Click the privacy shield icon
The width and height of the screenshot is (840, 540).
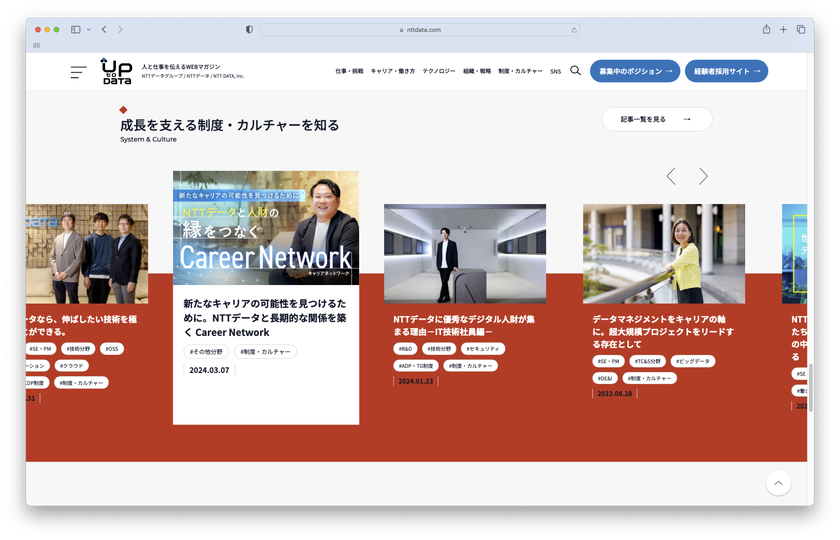[x=249, y=29]
